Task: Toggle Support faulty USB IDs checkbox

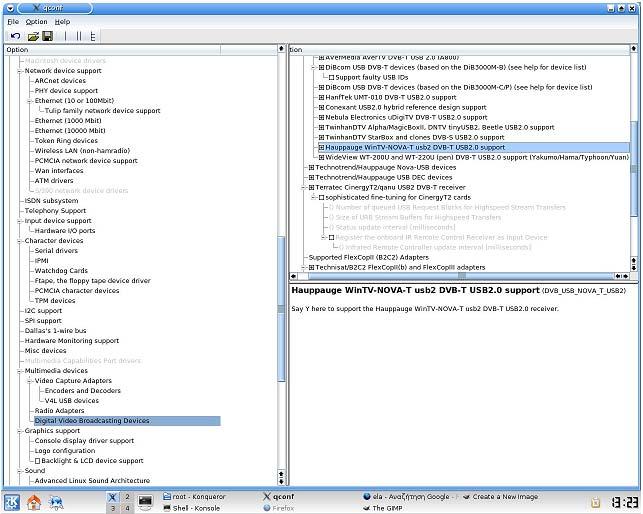Action: 332,78
